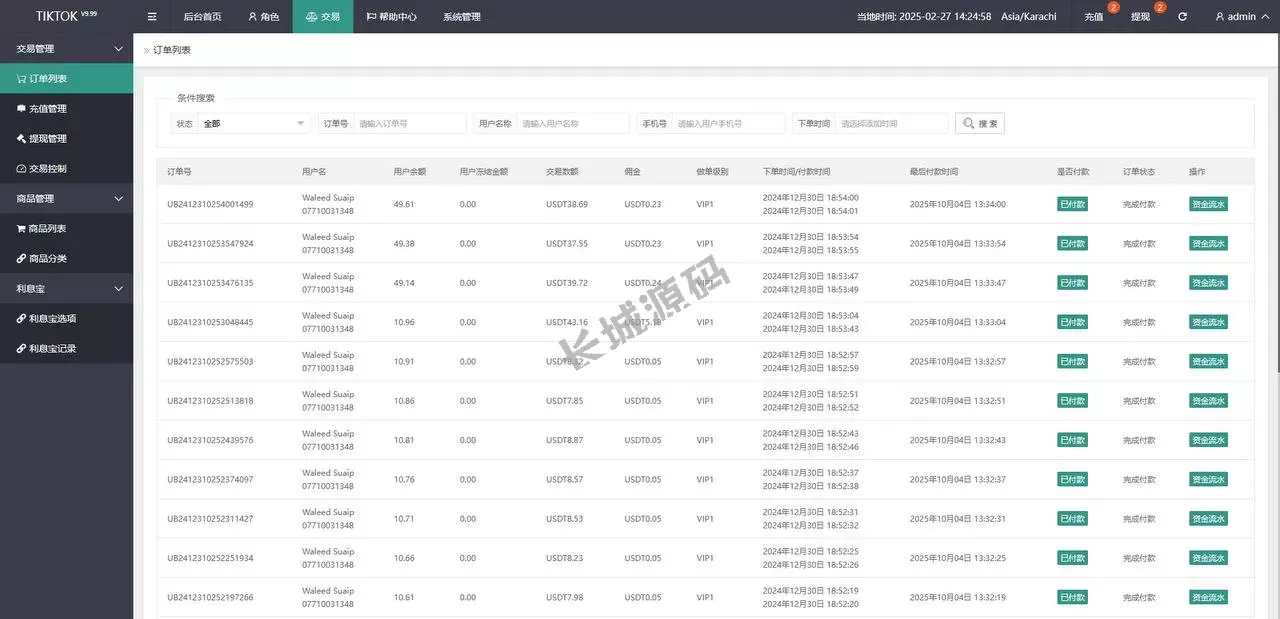The width and height of the screenshot is (1280, 619).
Task: Click the 订单号 column header
Action: [179, 172]
